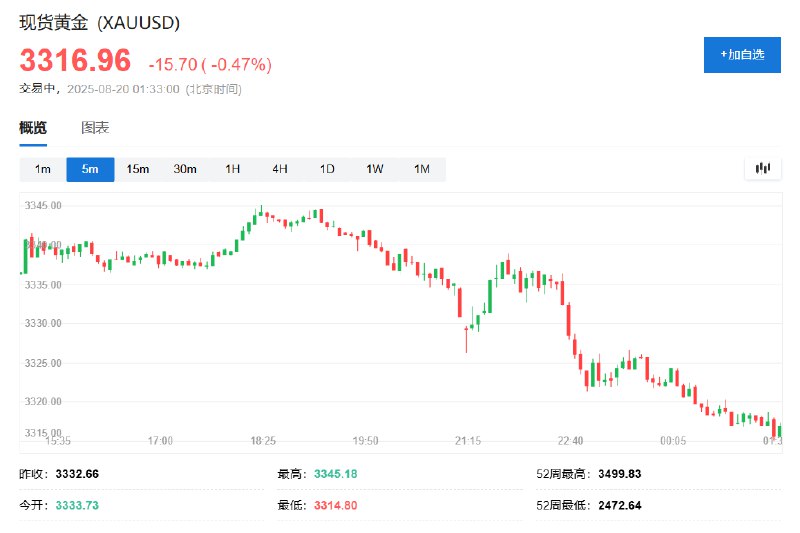The image size is (800, 533).
Task: Select the active 5m interval
Action: coord(90,169)
